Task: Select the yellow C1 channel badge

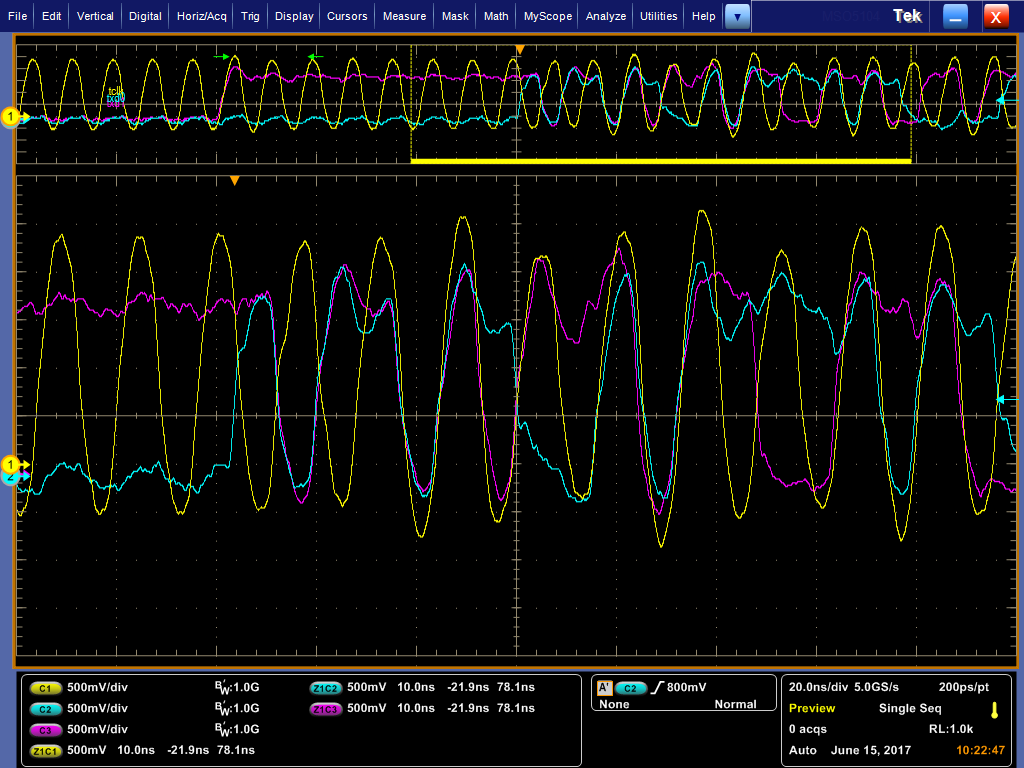Action: pyautogui.click(x=45, y=688)
